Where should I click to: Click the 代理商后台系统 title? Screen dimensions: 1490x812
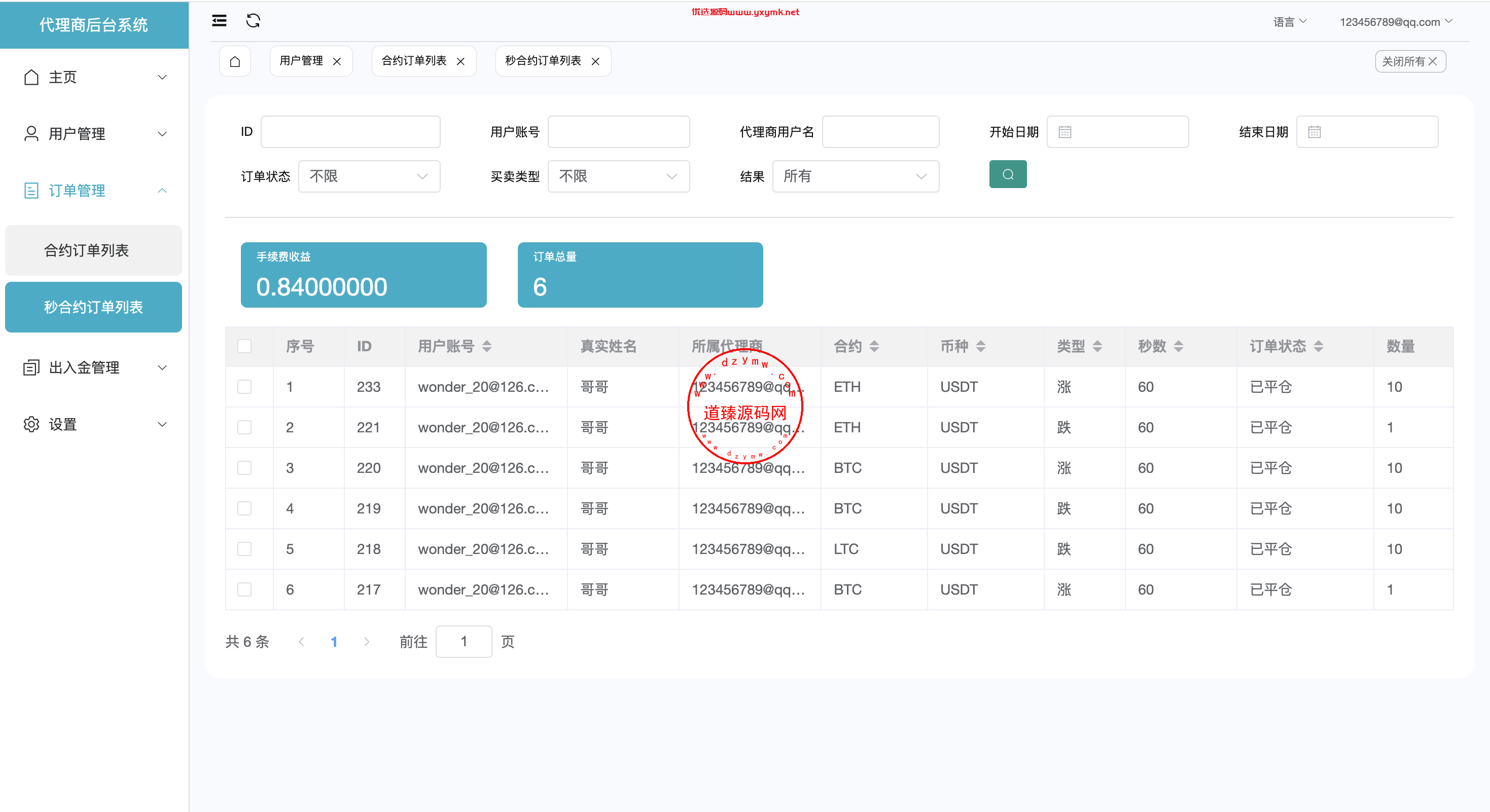click(94, 25)
